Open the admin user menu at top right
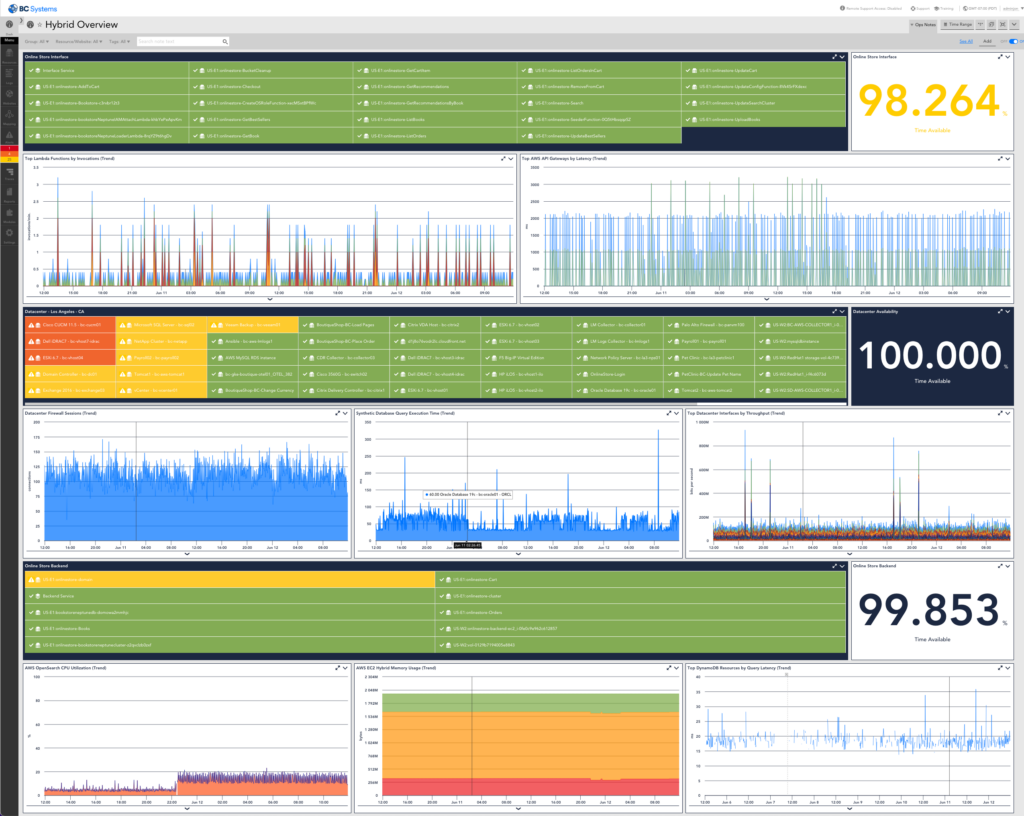1024x816 pixels. tap(1013, 7)
